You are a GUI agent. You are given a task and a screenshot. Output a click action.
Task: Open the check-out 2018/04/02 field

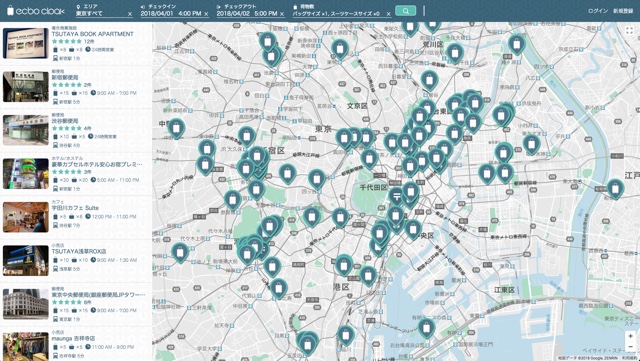click(x=247, y=13)
